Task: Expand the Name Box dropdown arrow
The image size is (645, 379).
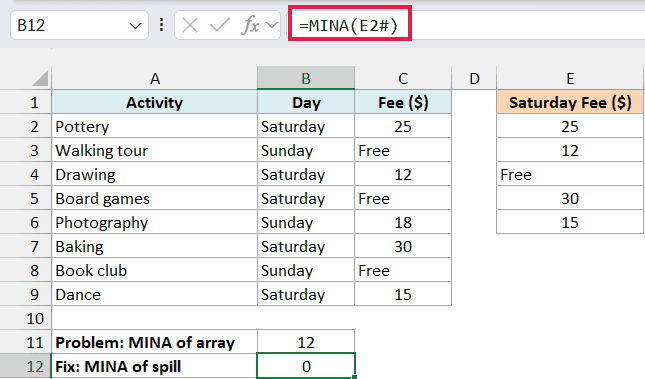Action: click(x=135, y=26)
